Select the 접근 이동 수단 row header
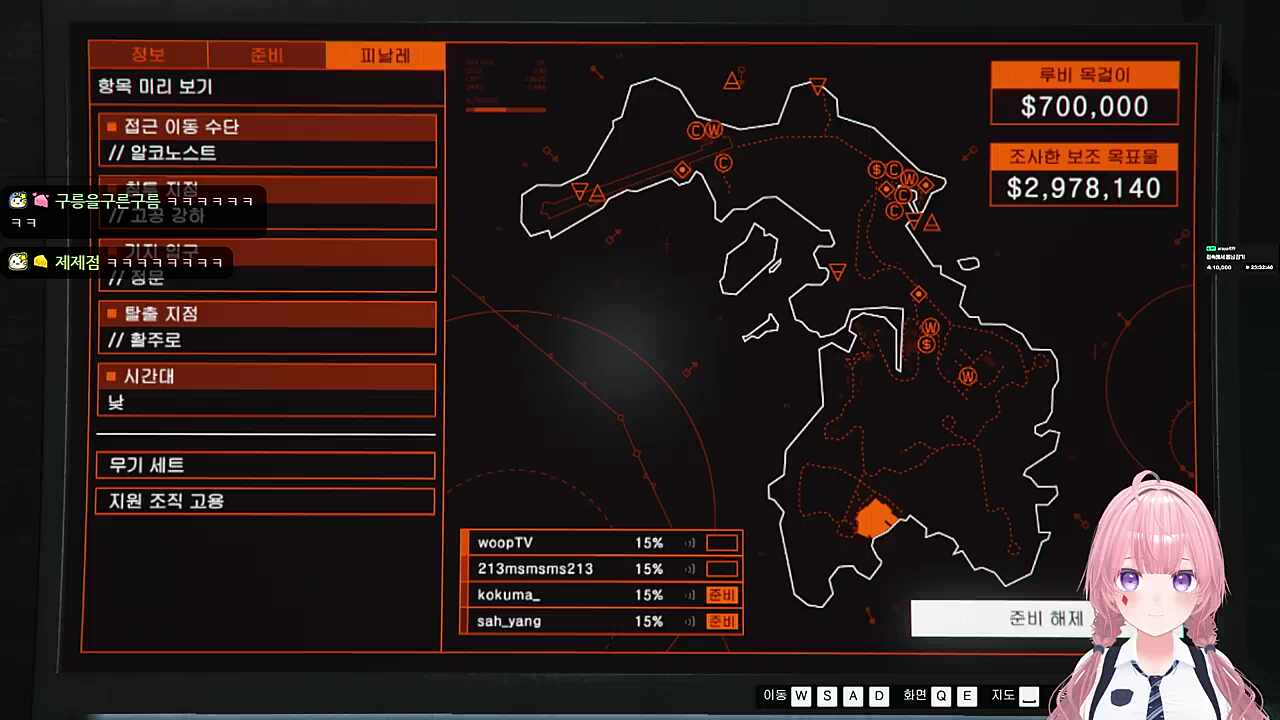This screenshot has width=1280, height=720. click(x=267, y=127)
